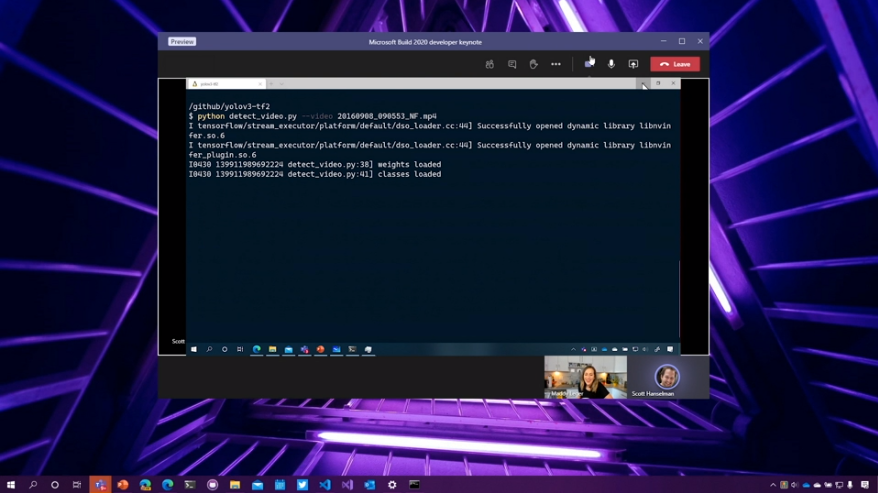This screenshot has width=878, height=493.
Task: Click the "classes loaded" terminal line
Action: click(x=315, y=174)
